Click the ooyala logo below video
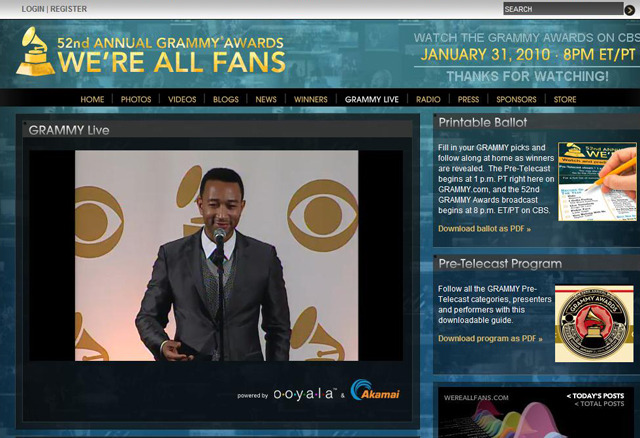The image size is (640, 438). tap(304, 394)
